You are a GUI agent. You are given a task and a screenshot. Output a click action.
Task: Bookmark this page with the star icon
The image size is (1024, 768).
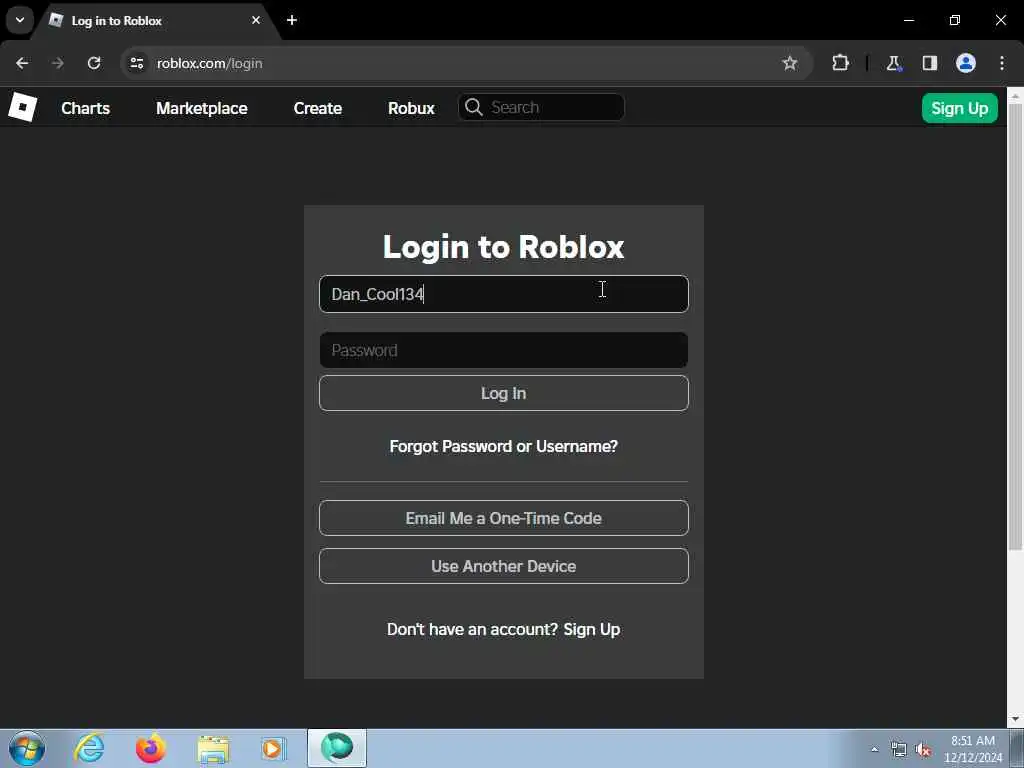click(x=790, y=63)
